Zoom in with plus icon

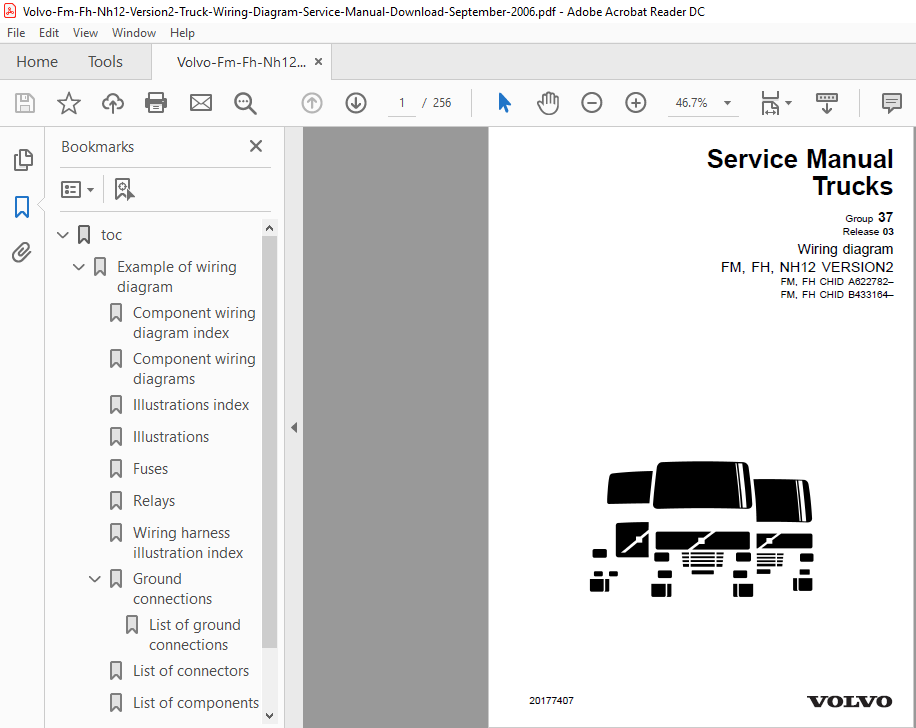pos(636,103)
